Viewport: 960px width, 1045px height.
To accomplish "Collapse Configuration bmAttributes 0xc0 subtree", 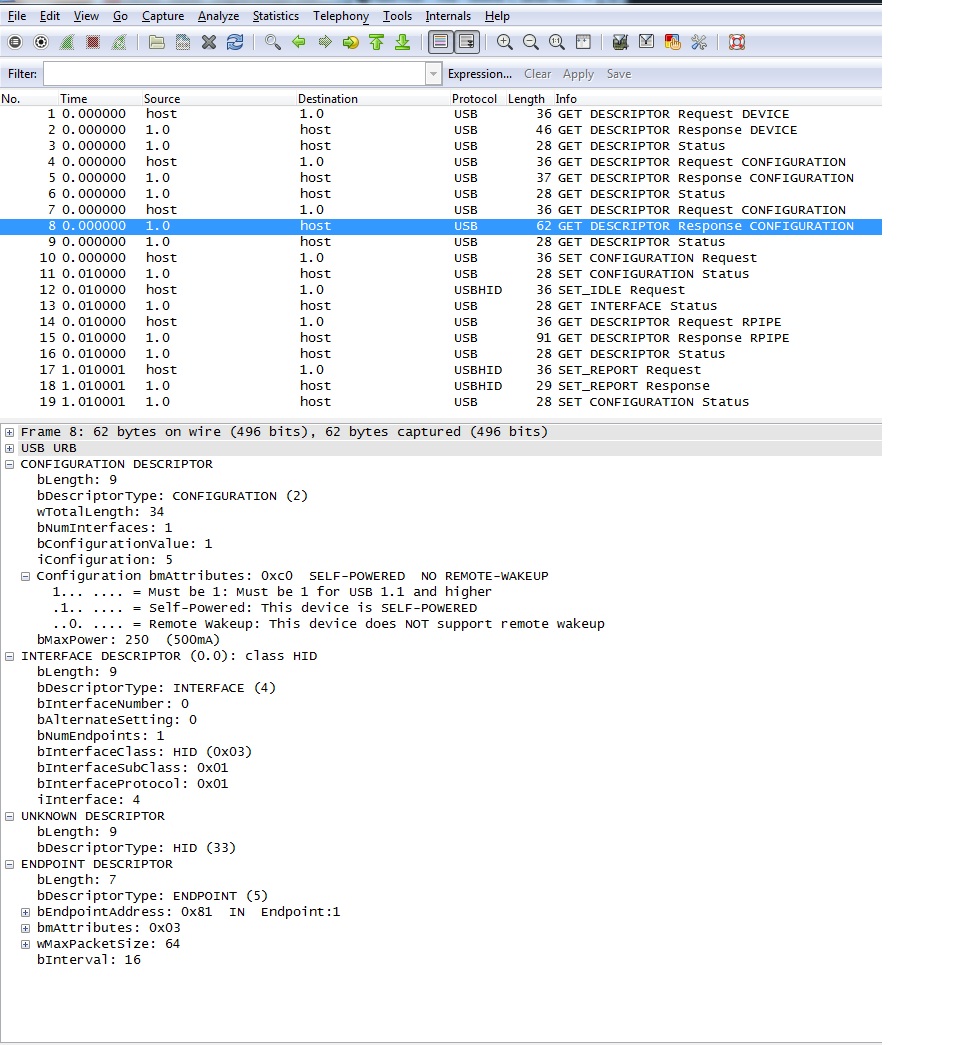I will pos(25,576).
